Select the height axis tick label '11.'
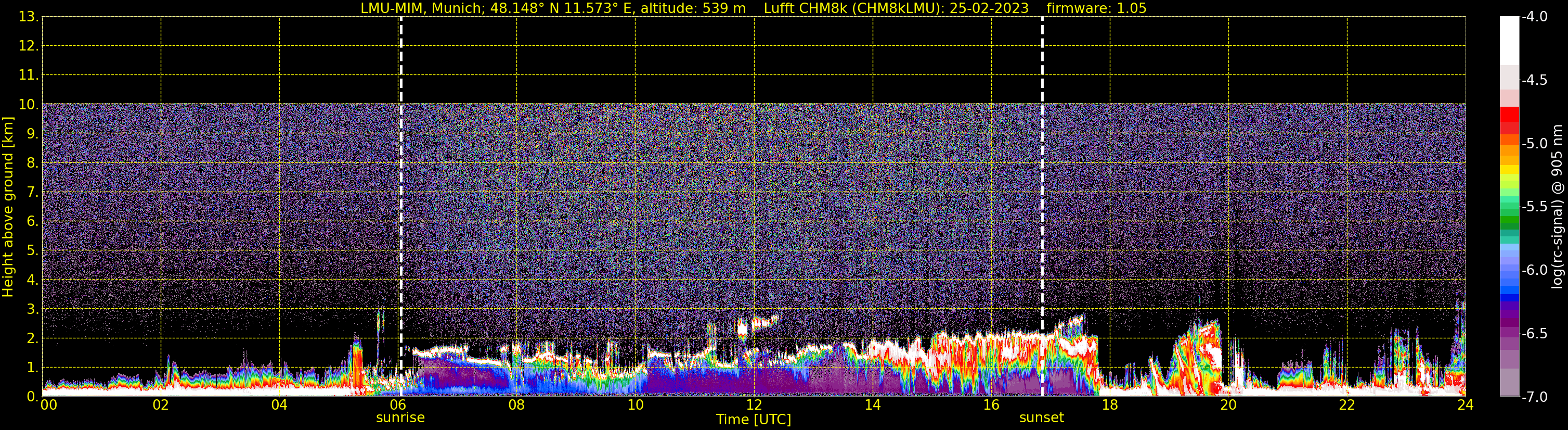Image resolution: width=1568 pixels, height=430 pixels. point(29,75)
